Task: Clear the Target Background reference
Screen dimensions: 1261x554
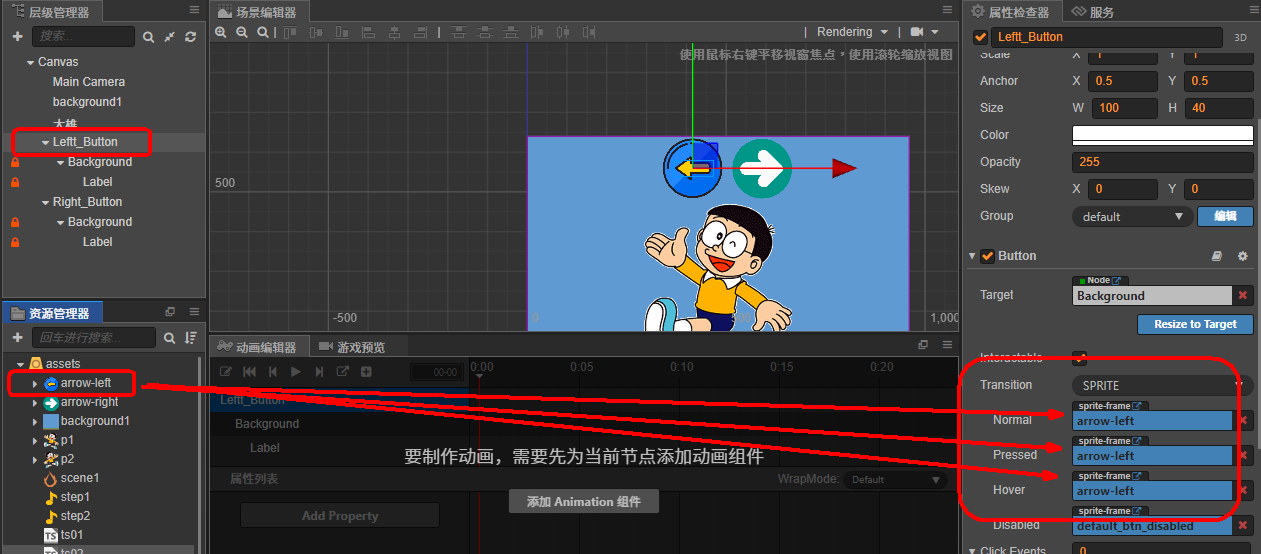Action: coord(1243,295)
